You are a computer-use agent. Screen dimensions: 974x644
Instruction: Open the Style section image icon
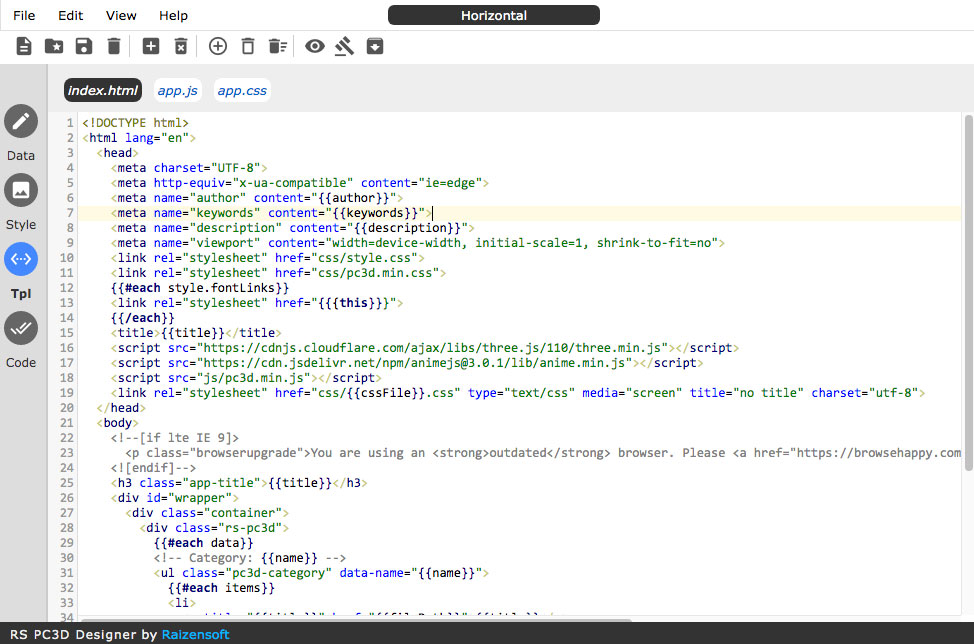tap(21, 190)
